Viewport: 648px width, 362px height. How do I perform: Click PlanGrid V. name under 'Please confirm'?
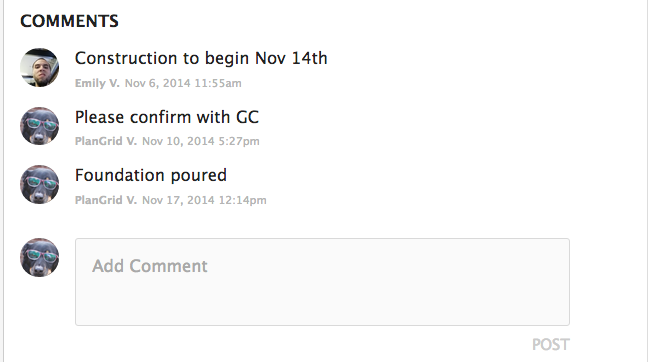tap(106, 141)
